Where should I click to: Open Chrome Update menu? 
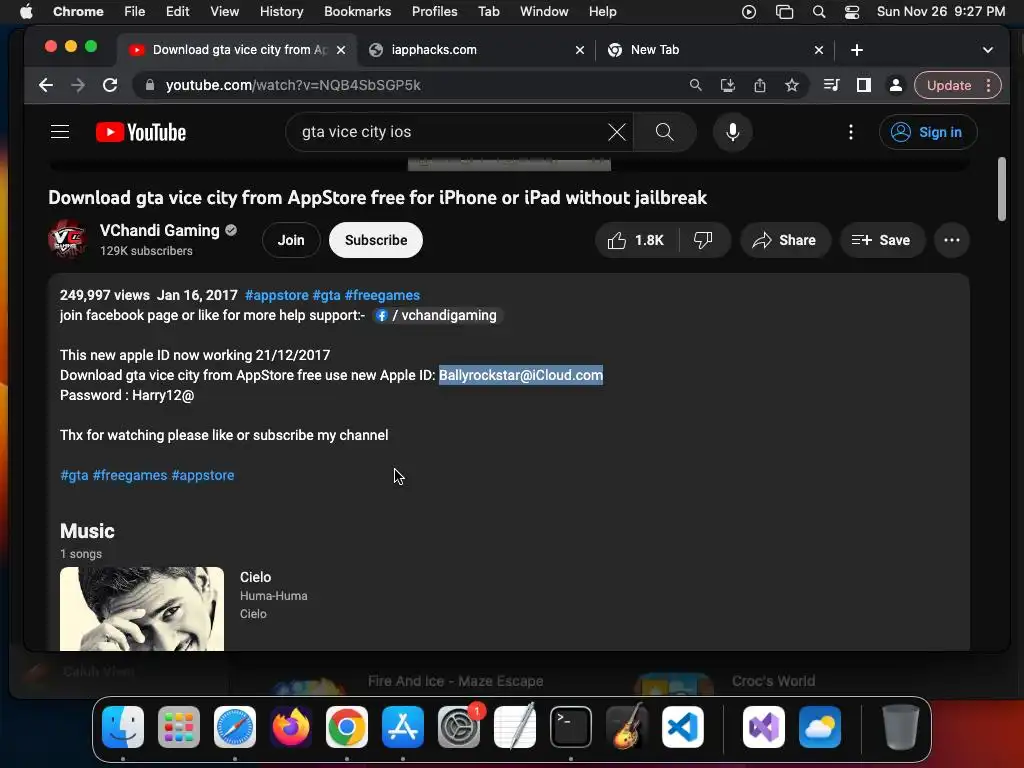tap(957, 85)
